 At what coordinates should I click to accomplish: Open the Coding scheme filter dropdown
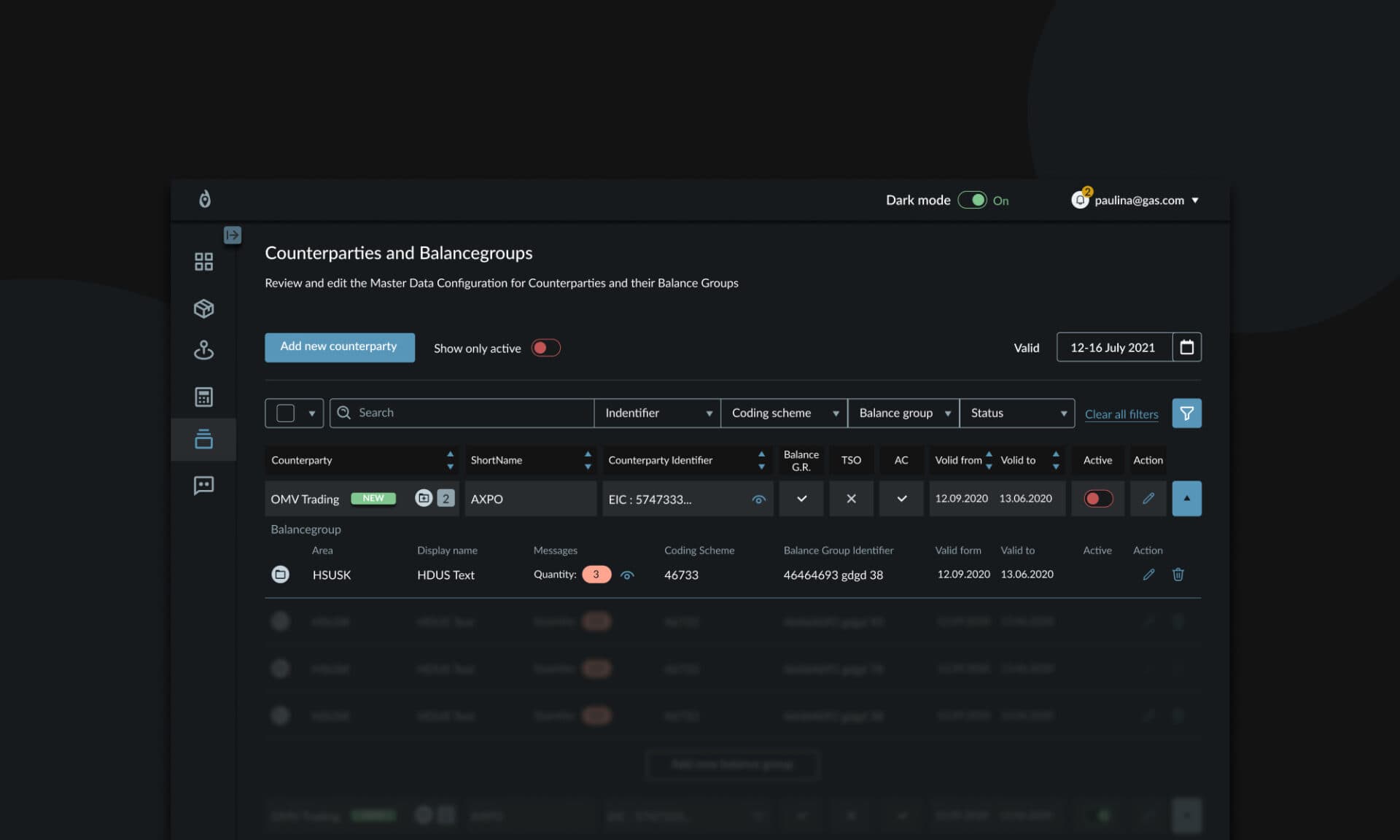point(785,413)
